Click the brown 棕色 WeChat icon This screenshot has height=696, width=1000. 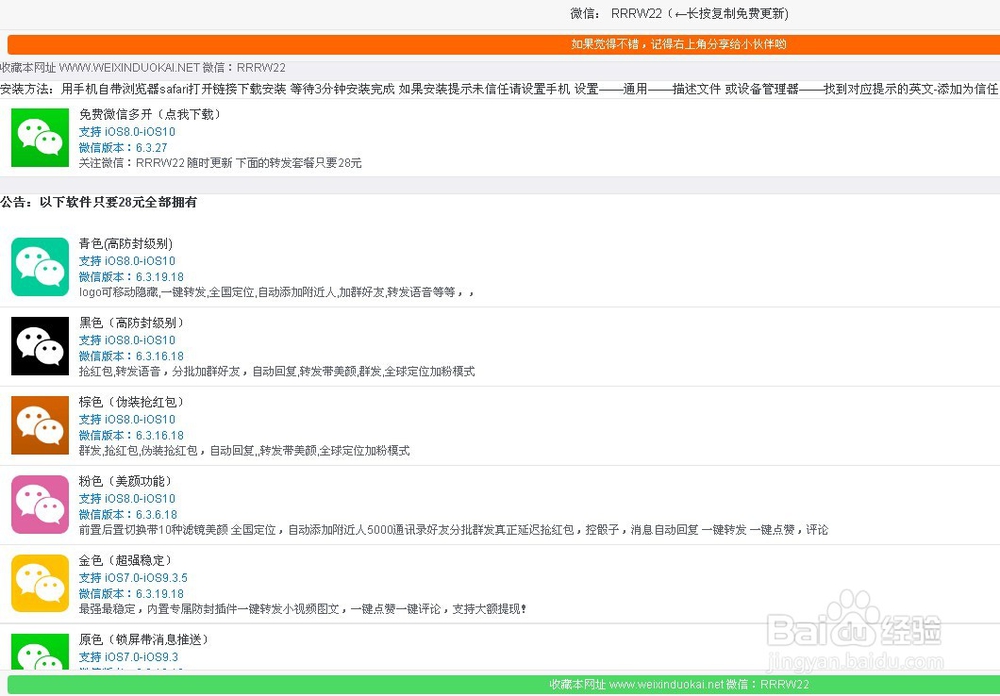(x=40, y=425)
